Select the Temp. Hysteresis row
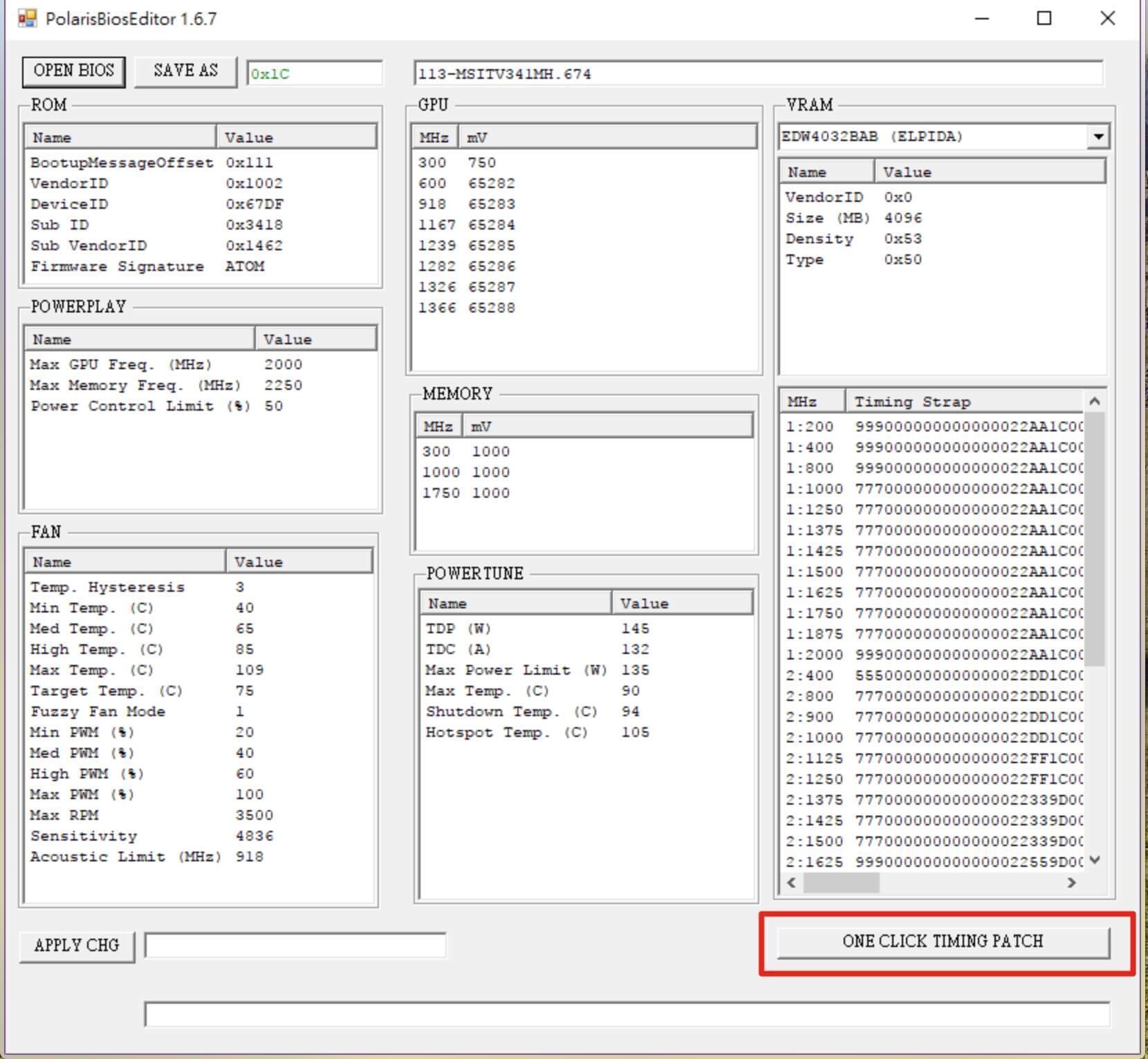This screenshot has width=1148, height=1059. (199, 588)
